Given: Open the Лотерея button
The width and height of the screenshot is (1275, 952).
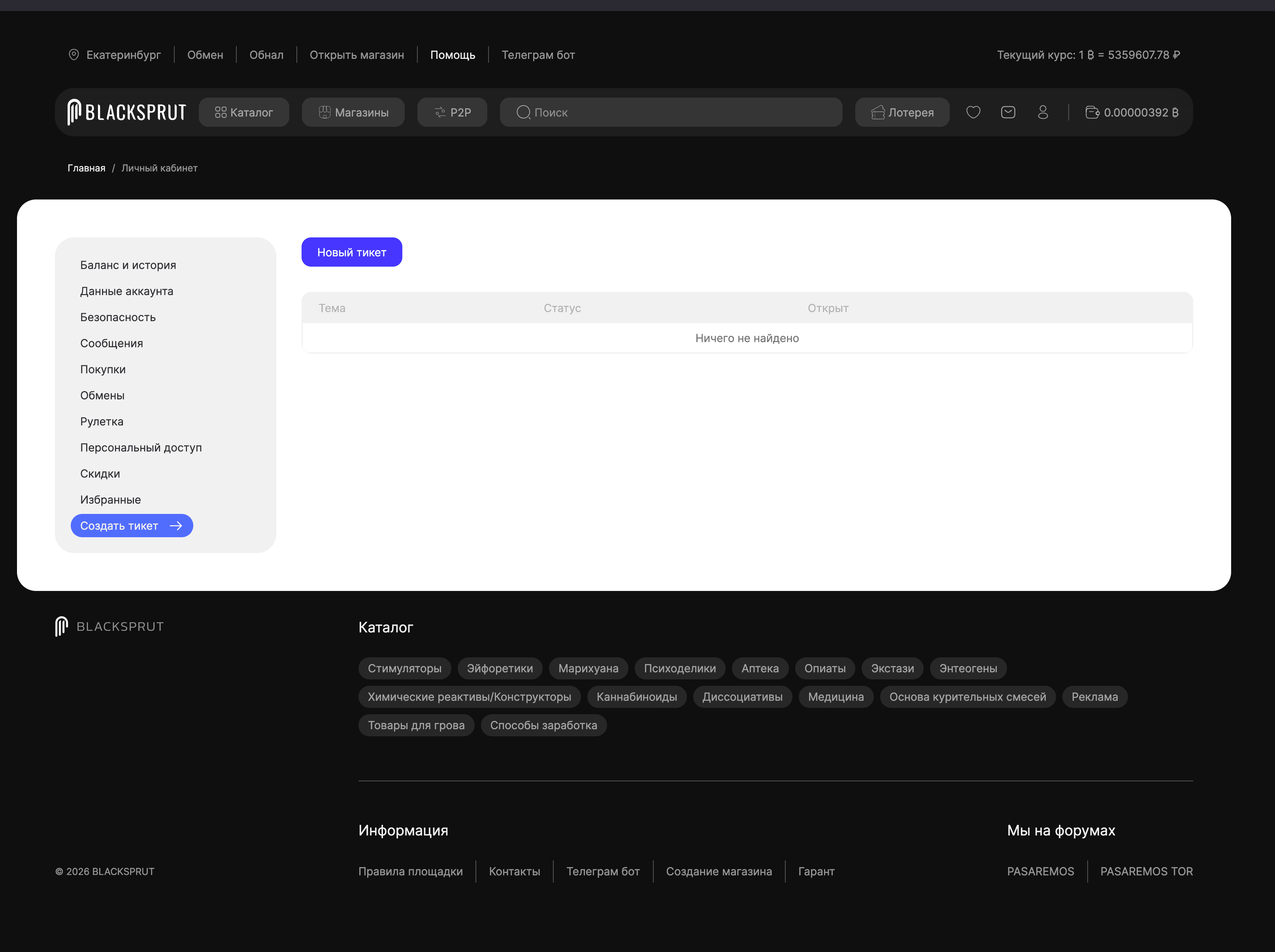Looking at the screenshot, I should [x=902, y=112].
